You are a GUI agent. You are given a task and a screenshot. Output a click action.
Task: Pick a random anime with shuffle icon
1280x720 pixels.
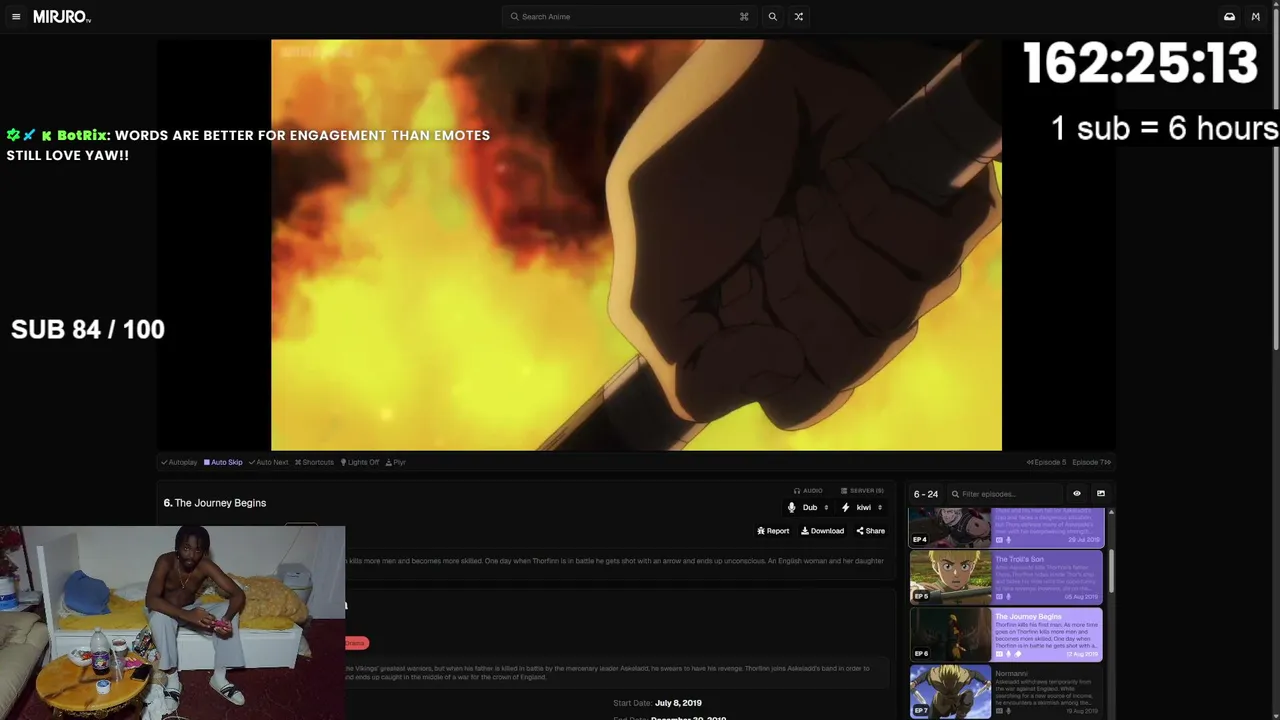[x=798, y=17]
